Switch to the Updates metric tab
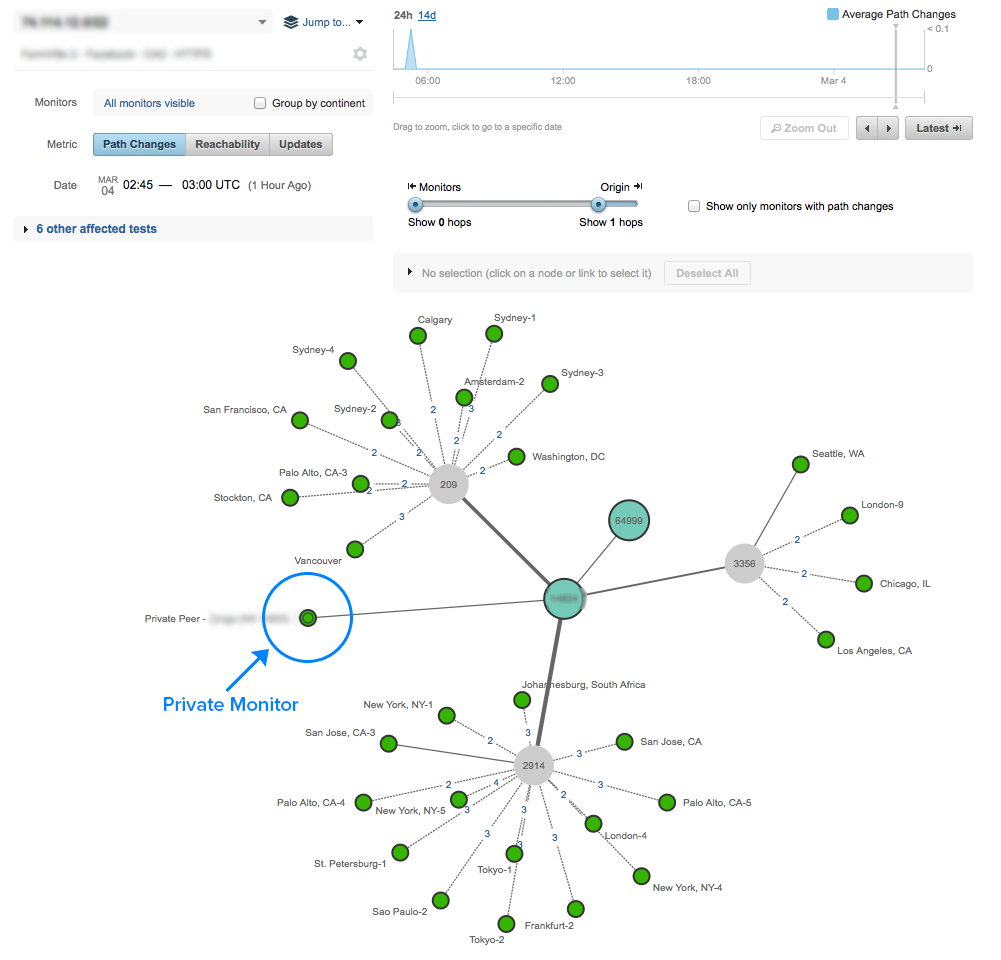The height and width of the screenshot is (960, 1001). (300, 144)
